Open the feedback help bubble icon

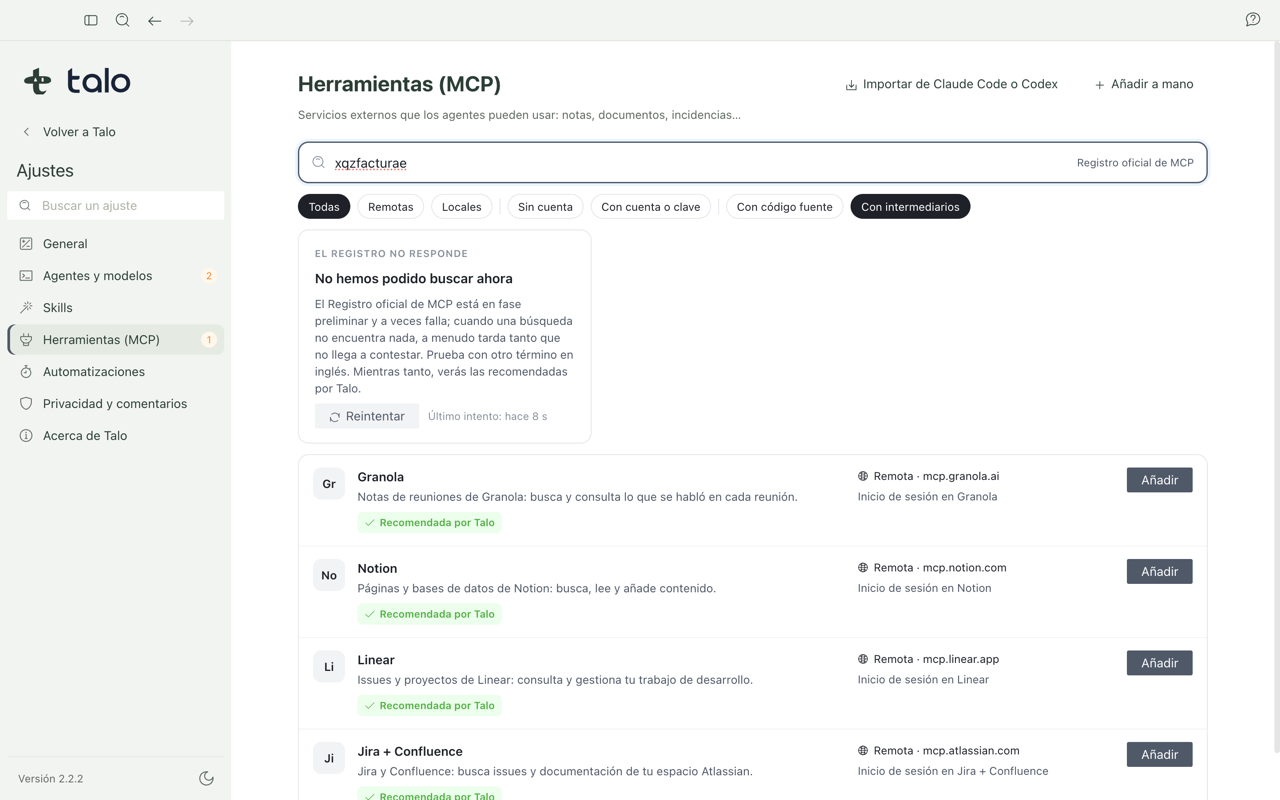click(1253, 20)
